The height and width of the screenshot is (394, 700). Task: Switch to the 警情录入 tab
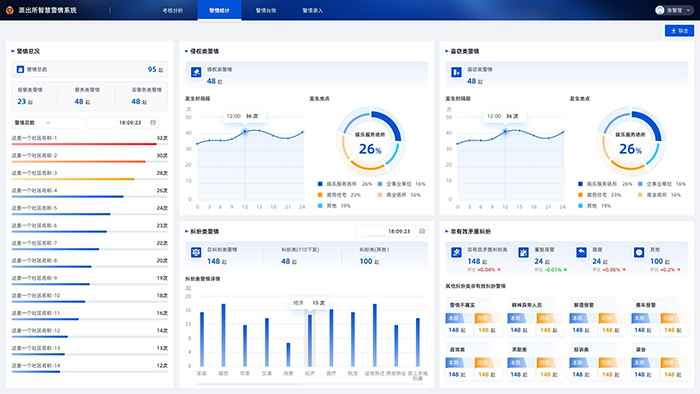[x=312, y=10]
